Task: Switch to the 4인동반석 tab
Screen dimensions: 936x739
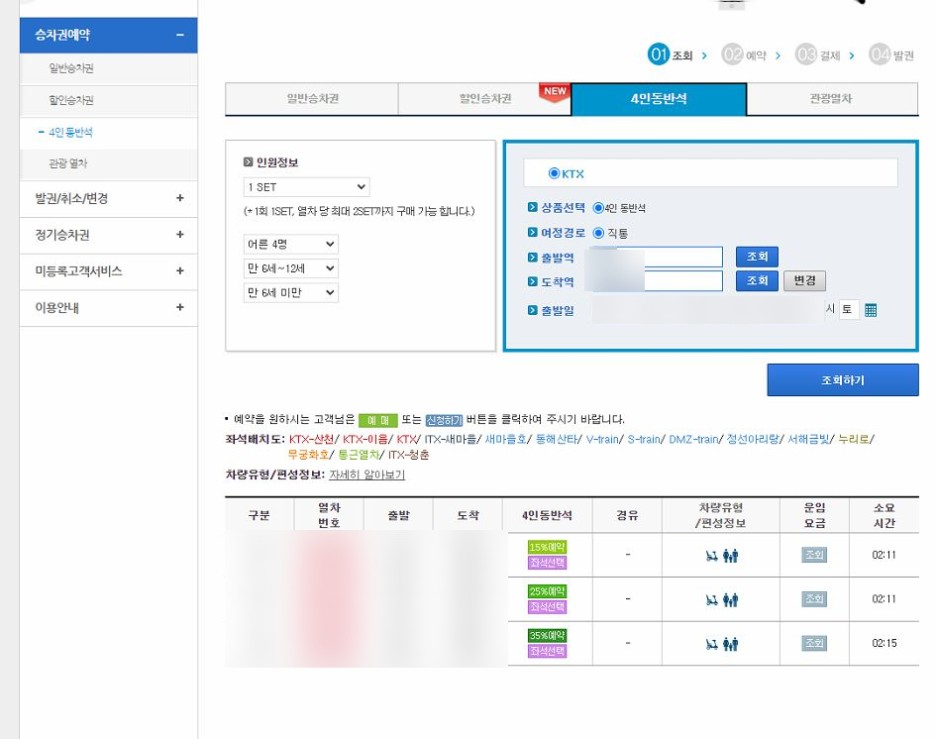Action: click(x=658, y=98)
